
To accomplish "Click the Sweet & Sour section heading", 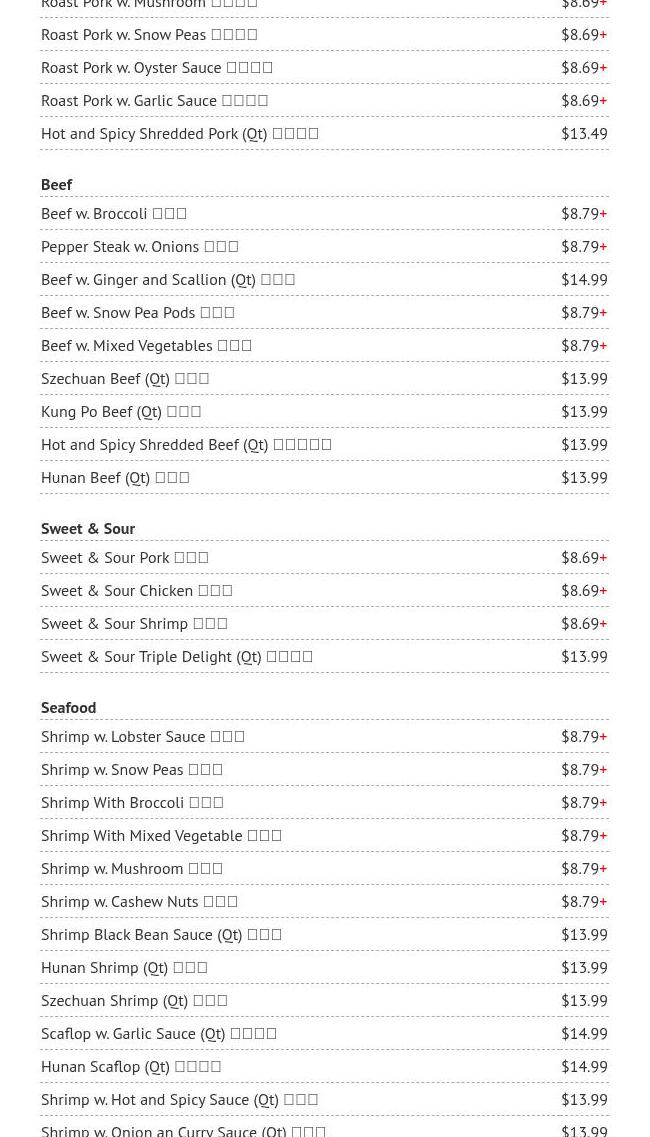I will (x=88, y=528).
